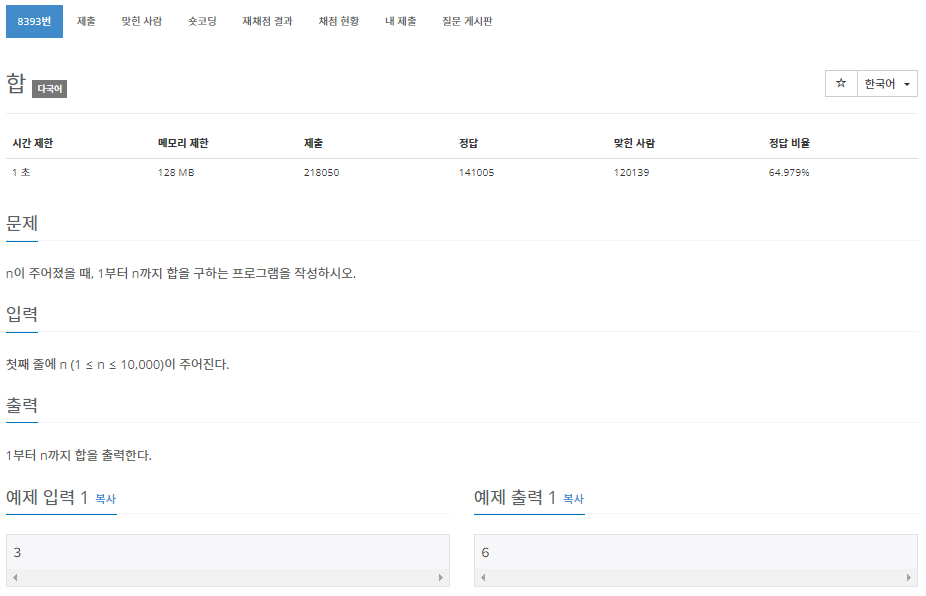Click right scroll arrow in example output box
Image resolution: width=926 pixels, height=596 pixels.
[908, 577]
